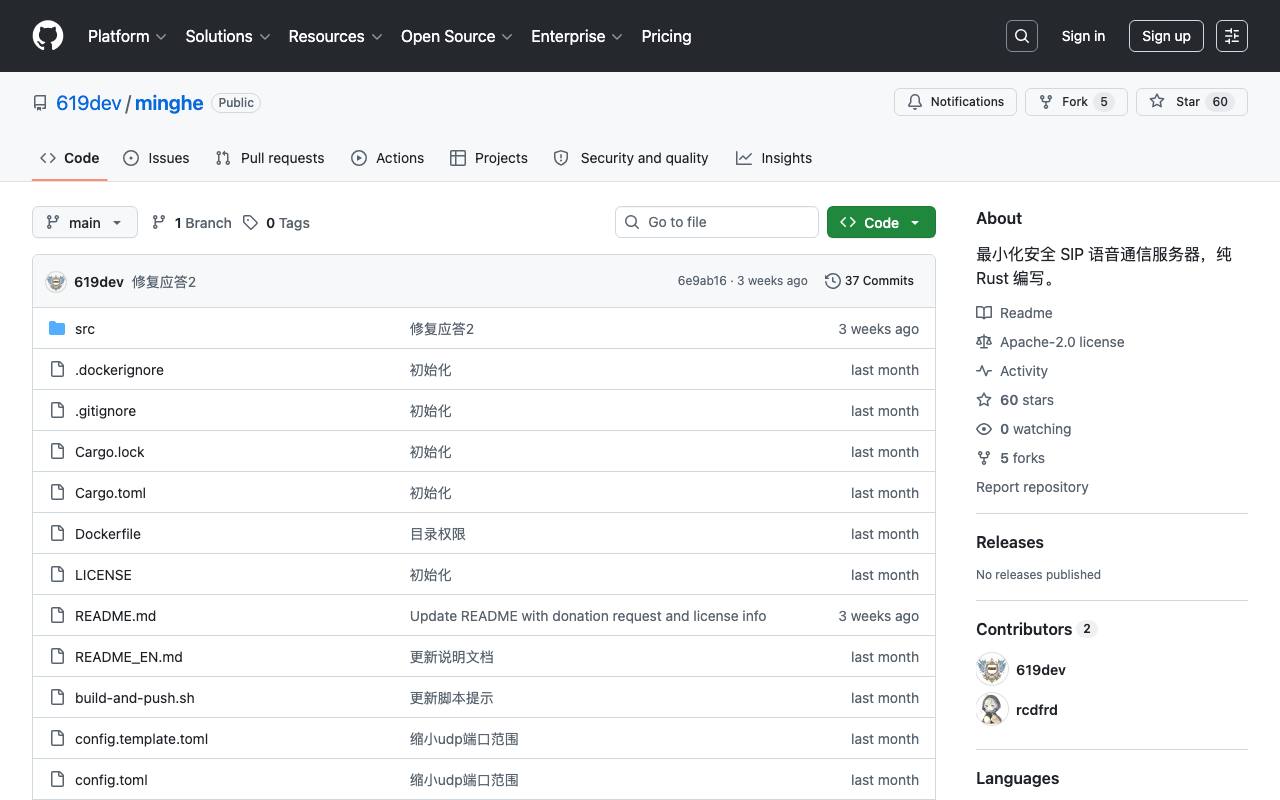
Task: Expand the Enterprise menu
Action: point(577,36)
